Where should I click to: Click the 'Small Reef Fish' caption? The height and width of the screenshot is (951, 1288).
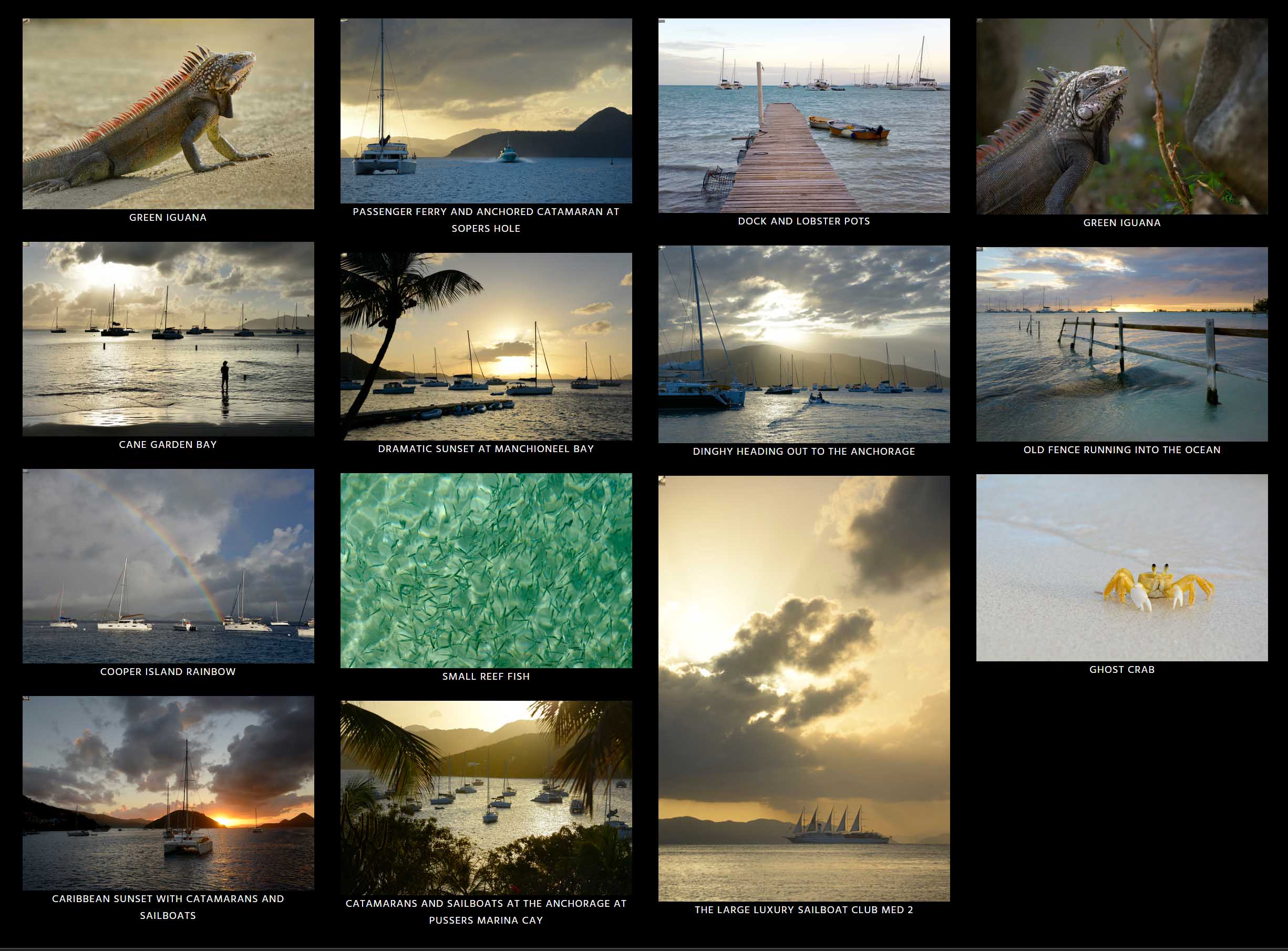pos(486,677)
